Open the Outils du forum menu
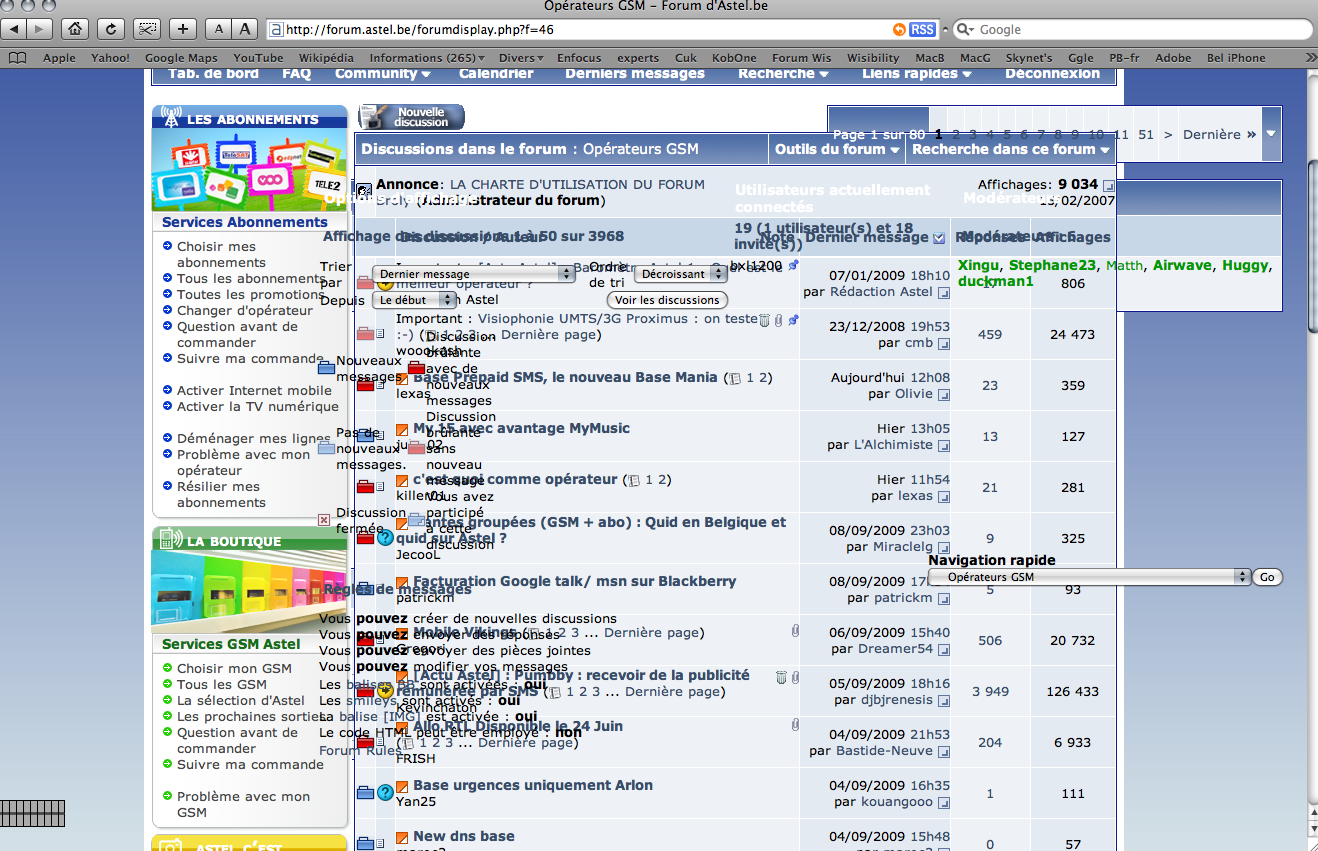 point(837,149)
